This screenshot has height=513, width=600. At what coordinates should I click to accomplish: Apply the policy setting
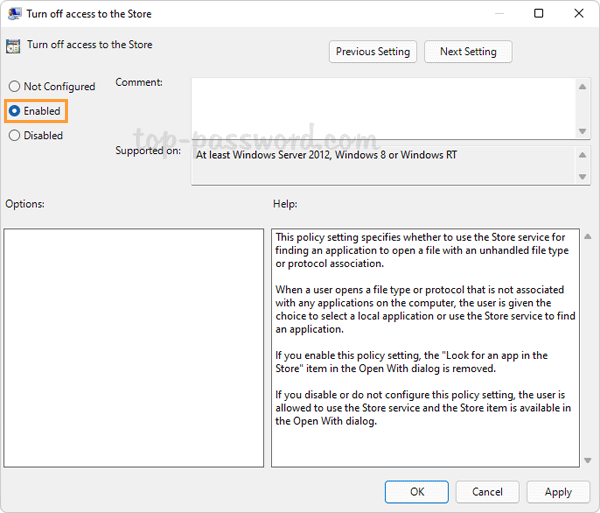point(558,491)
